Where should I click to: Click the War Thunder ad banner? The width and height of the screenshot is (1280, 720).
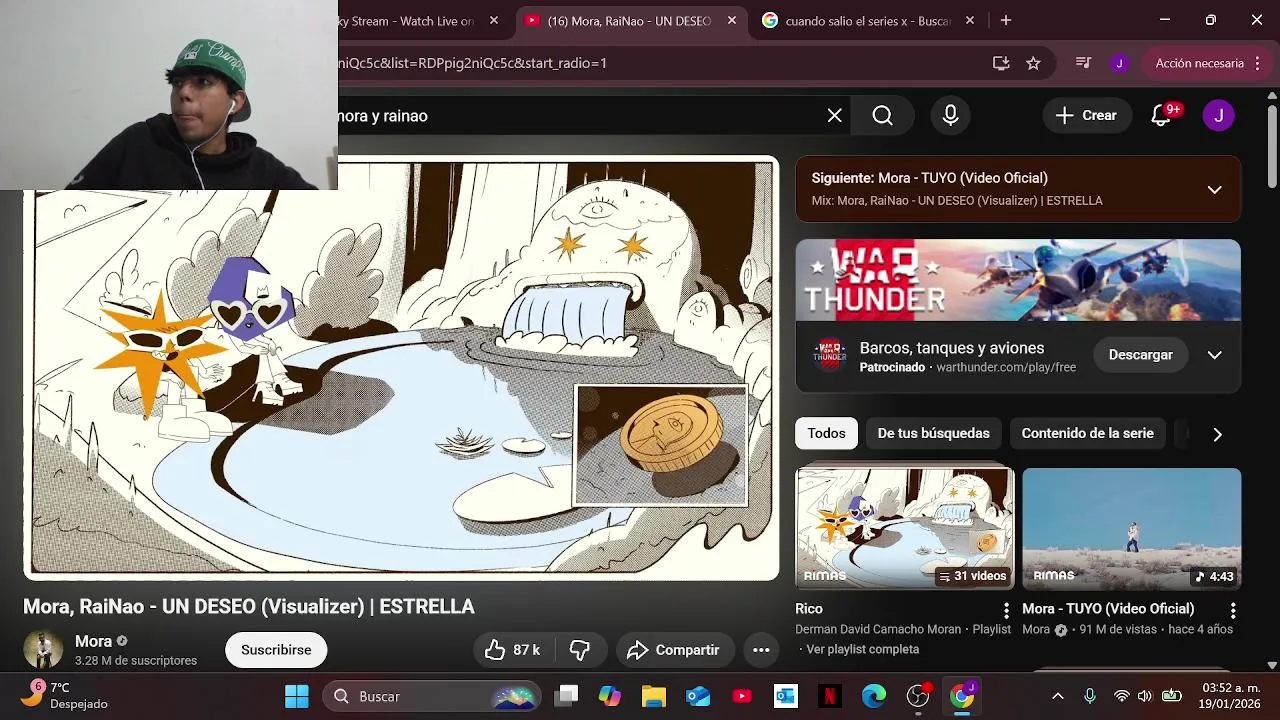pos(1018,280)
